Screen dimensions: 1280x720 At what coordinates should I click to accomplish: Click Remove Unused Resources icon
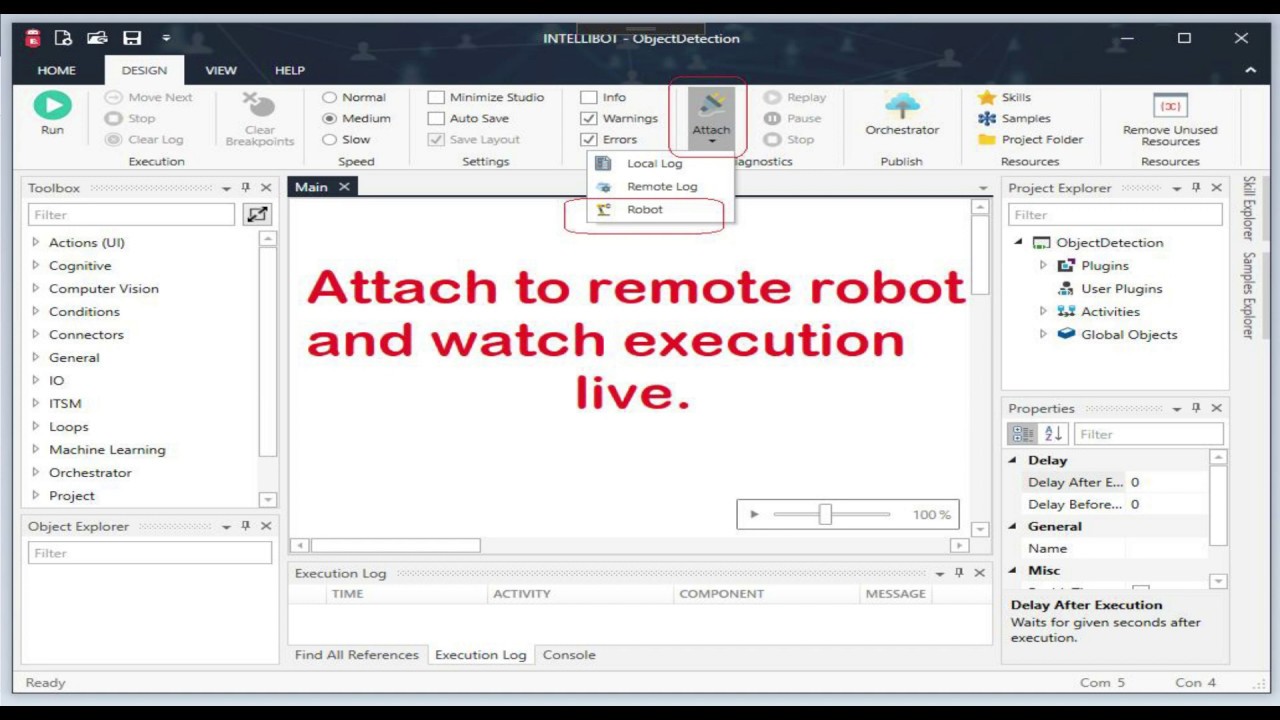click(1170, 105)
